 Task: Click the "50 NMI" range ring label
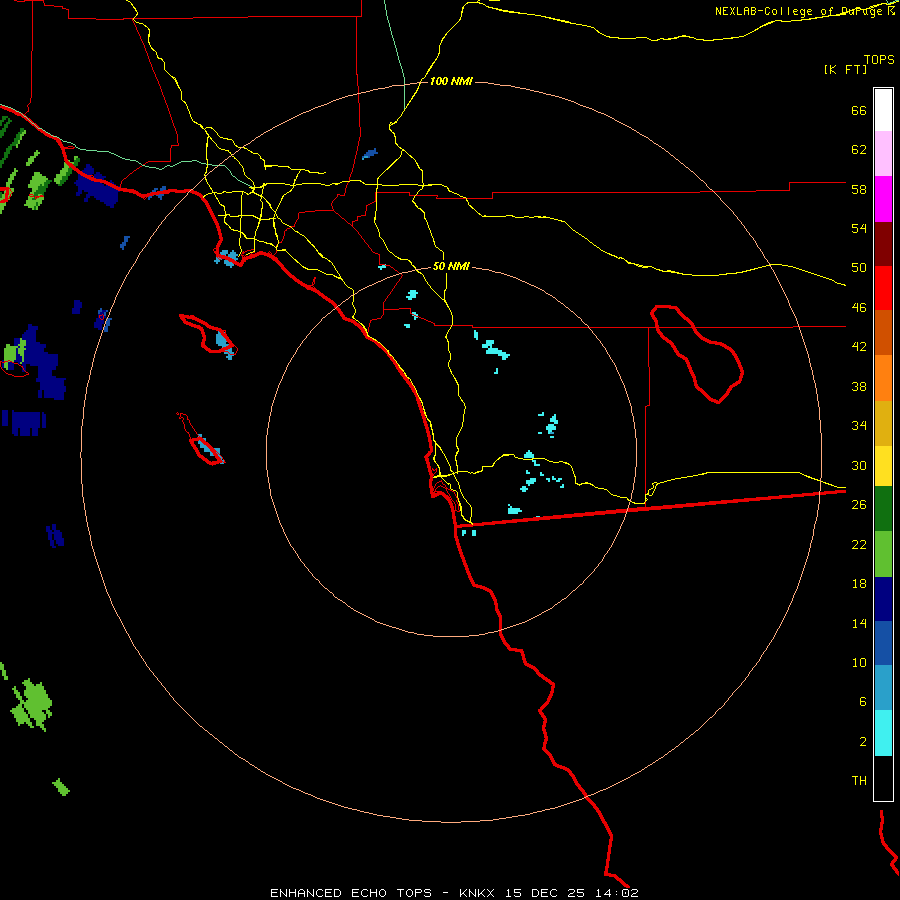pos(451,266)
